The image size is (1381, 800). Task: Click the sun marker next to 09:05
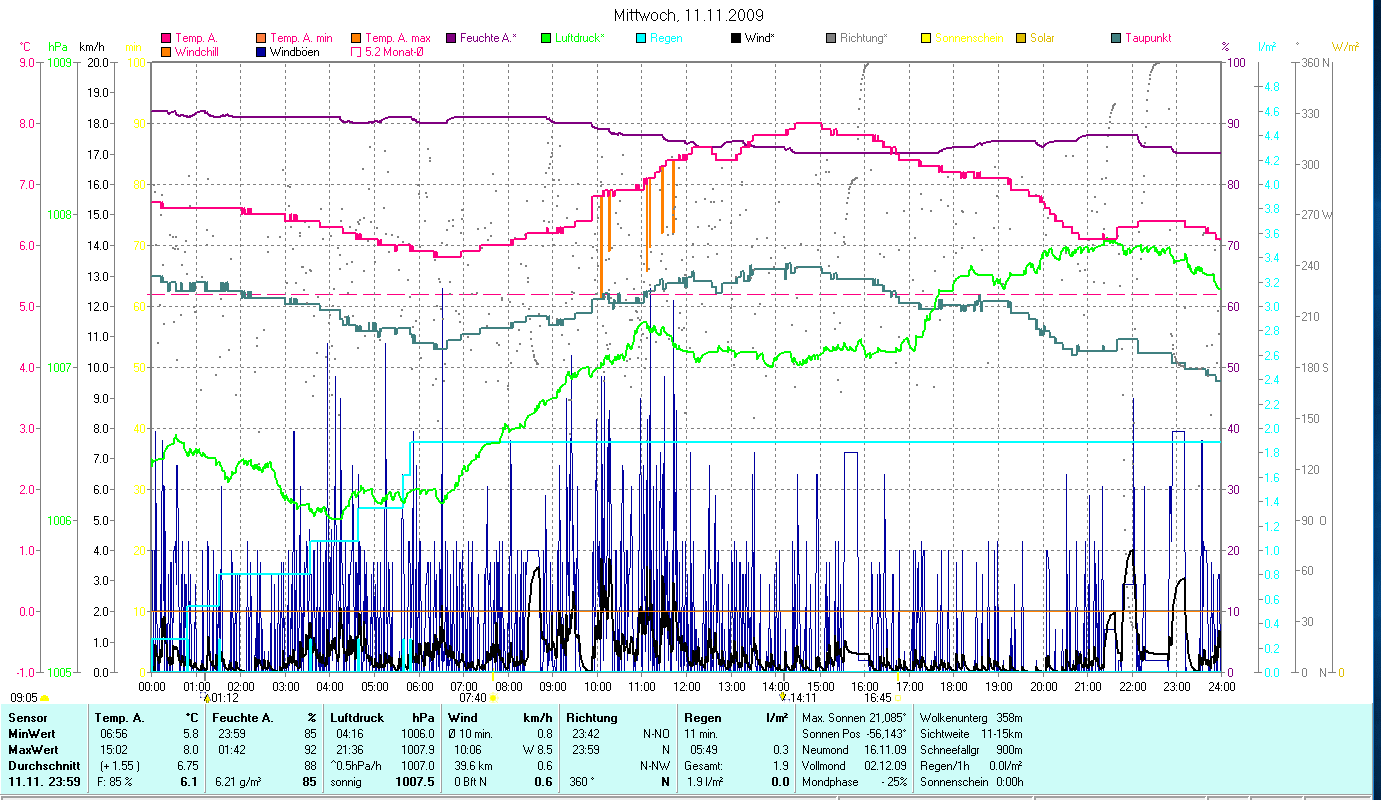[44, 698]
